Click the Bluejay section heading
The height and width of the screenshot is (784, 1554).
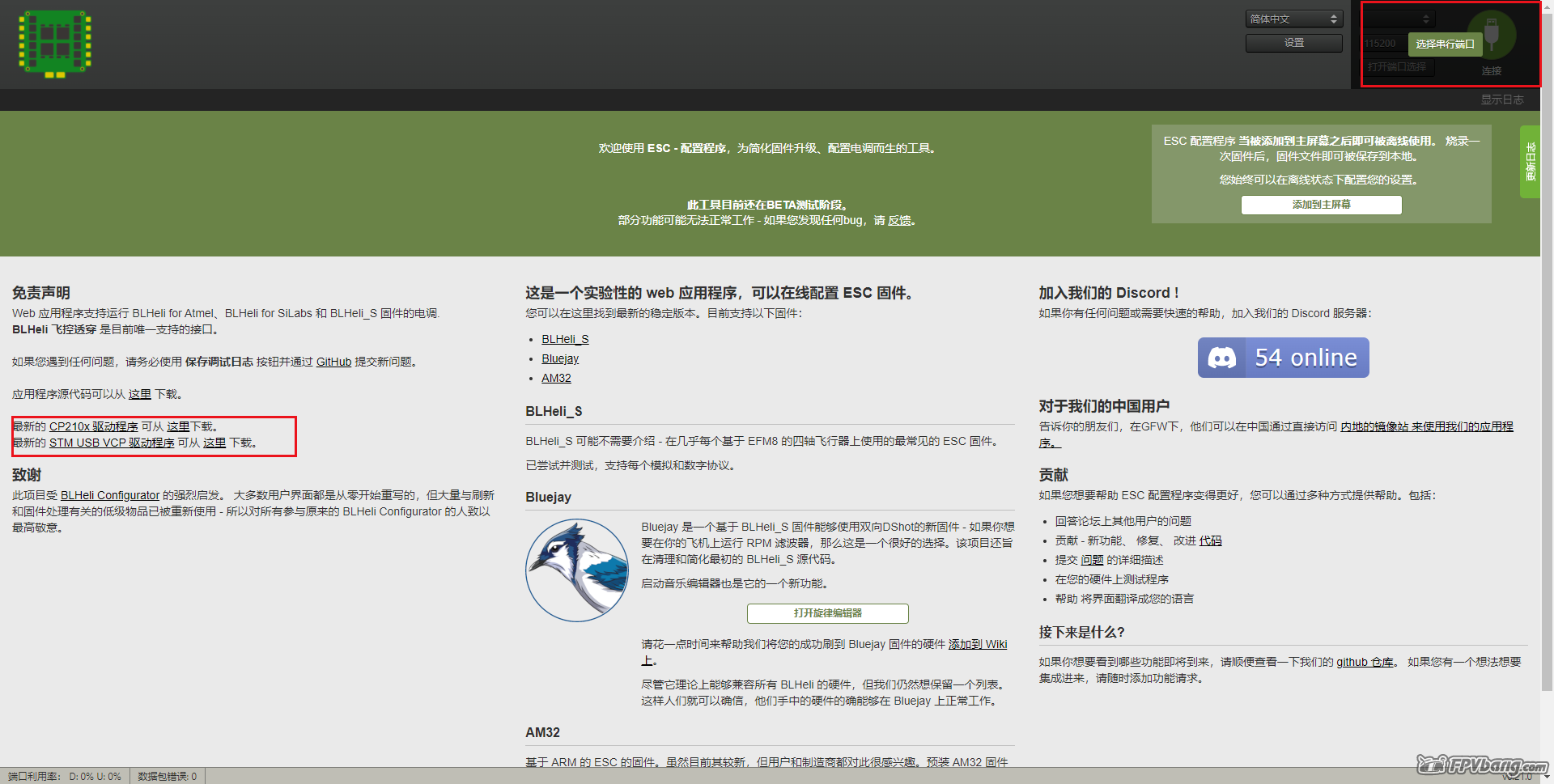point(548,497)
